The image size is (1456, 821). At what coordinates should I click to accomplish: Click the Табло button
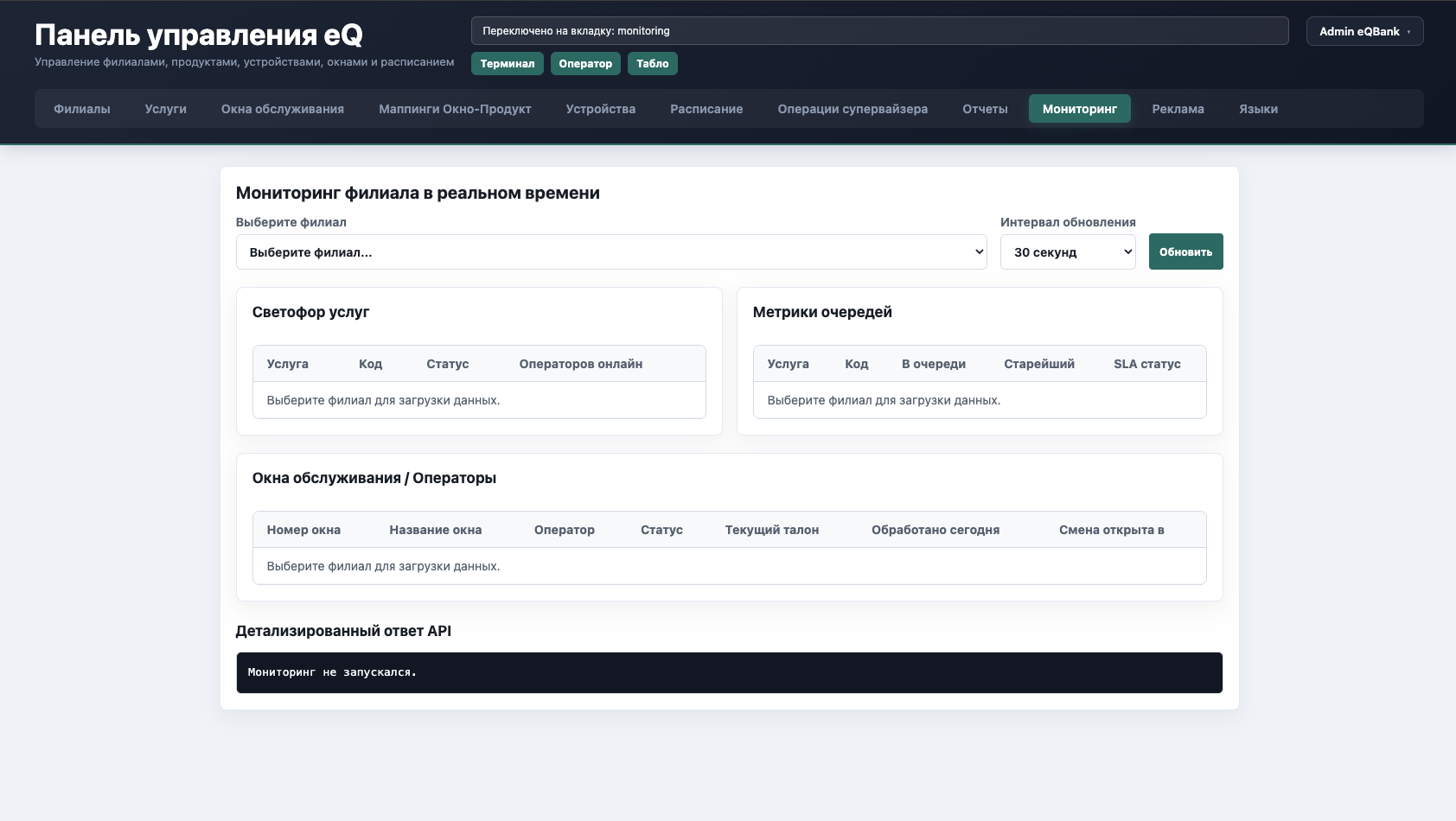[x=653, y=64]
